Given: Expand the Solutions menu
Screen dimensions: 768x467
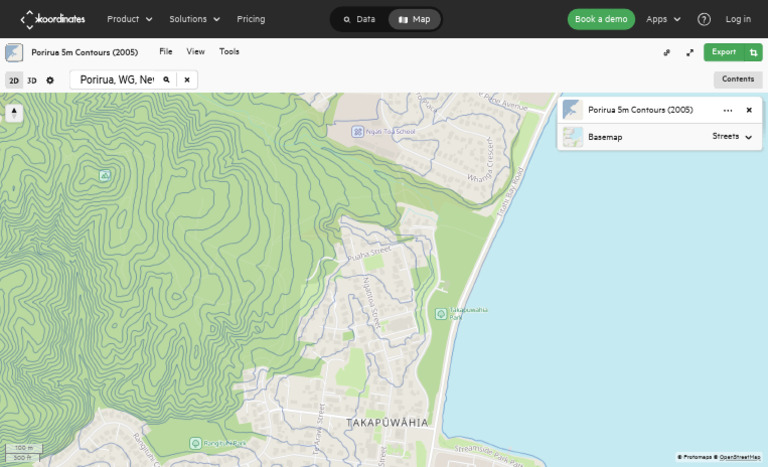Looking at the screenshot, I should click(194, 19).
